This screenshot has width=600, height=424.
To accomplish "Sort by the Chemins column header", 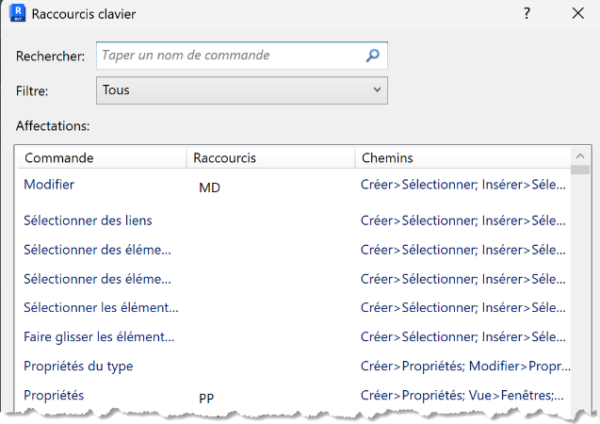I will pyautogui.click(x=463, y=158).
